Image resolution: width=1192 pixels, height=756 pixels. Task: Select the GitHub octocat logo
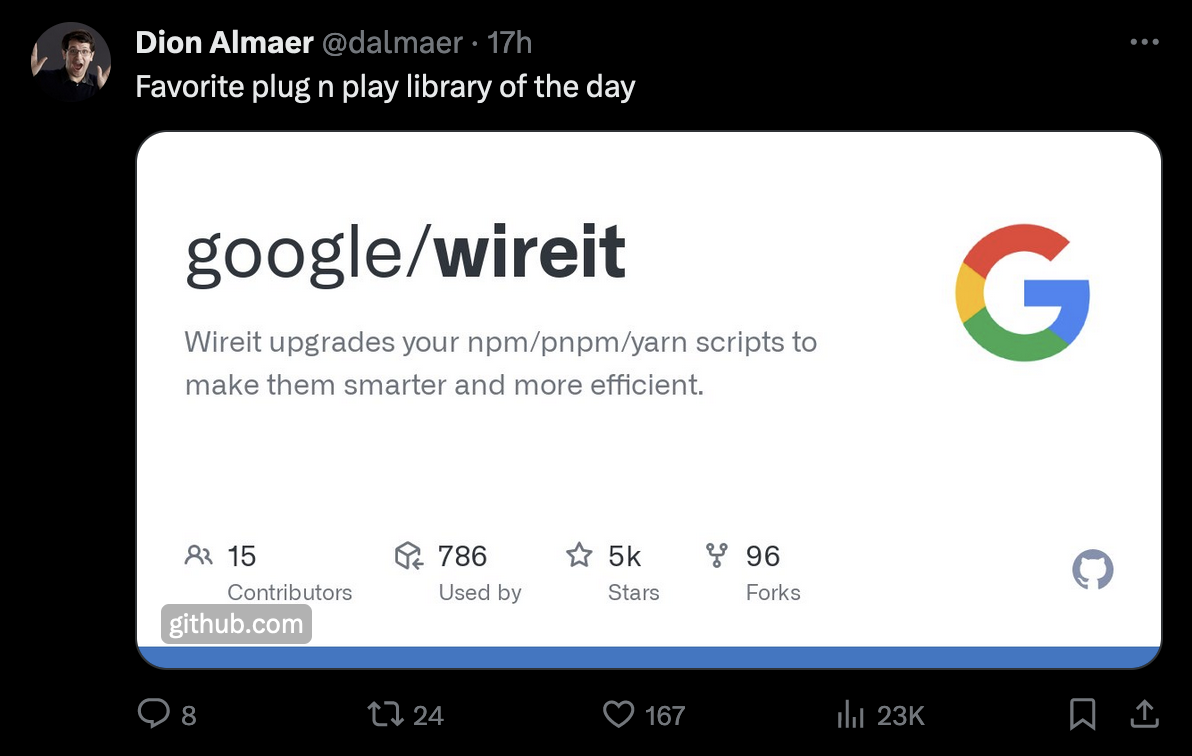[x=1093, y=568]
